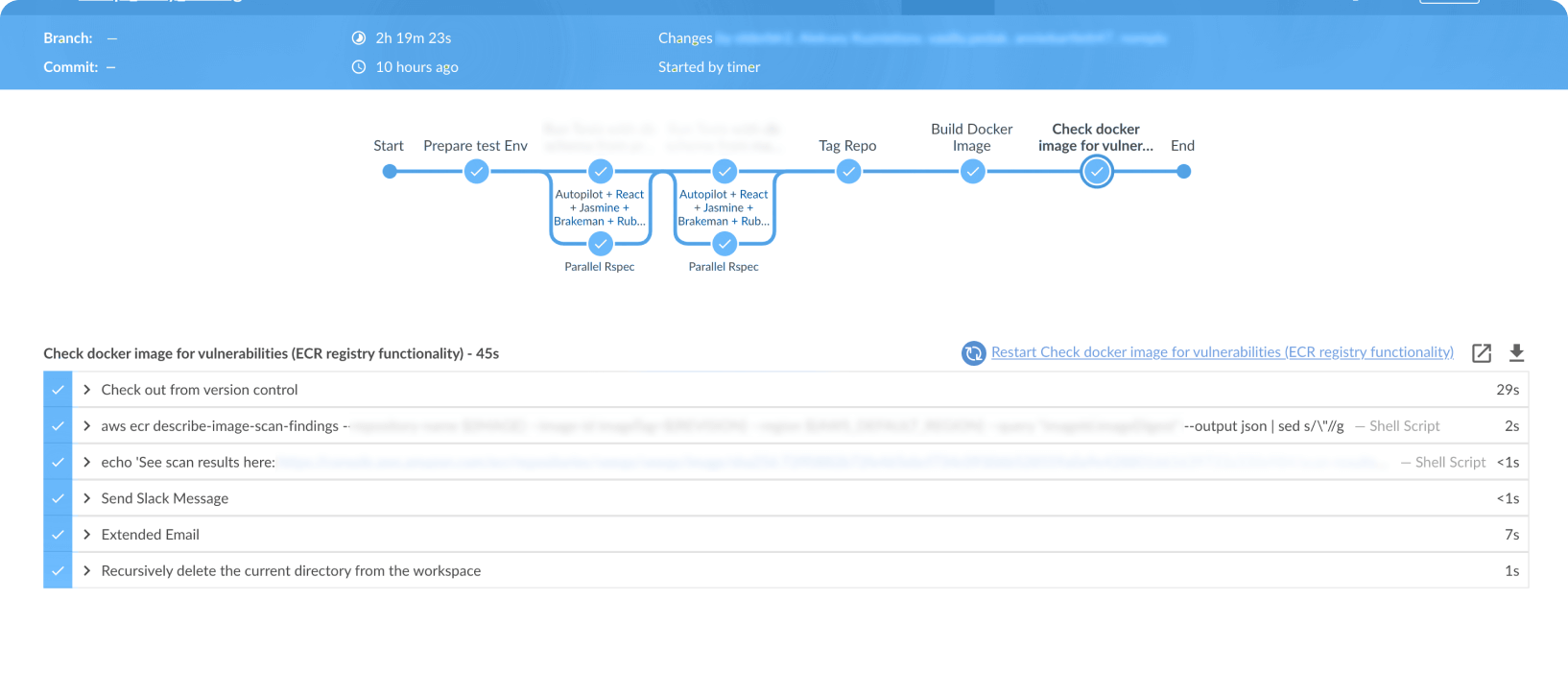Select the first Parallel Rspec node

point(600,244)
